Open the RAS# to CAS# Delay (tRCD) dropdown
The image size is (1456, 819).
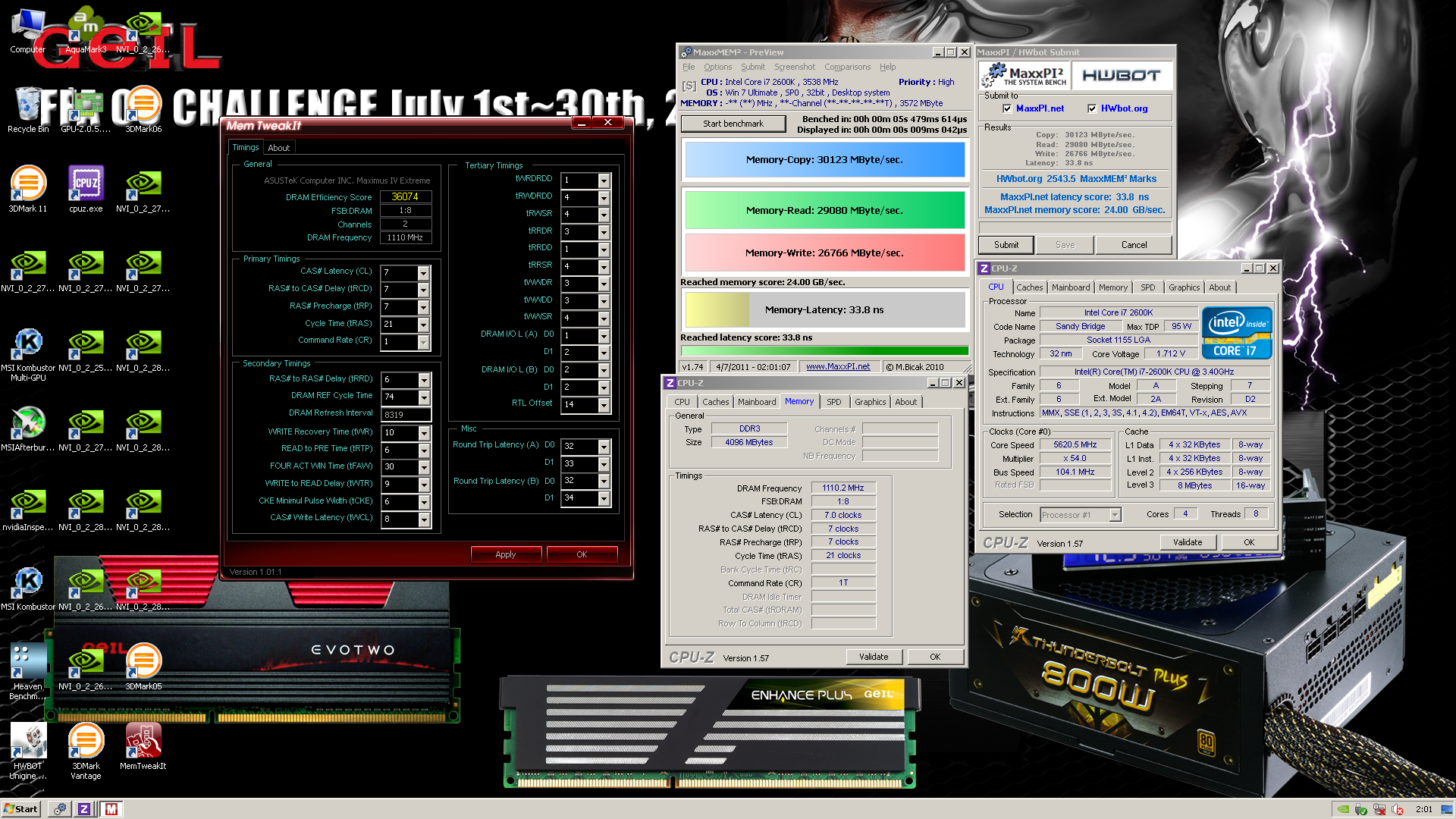pos(424,290)
